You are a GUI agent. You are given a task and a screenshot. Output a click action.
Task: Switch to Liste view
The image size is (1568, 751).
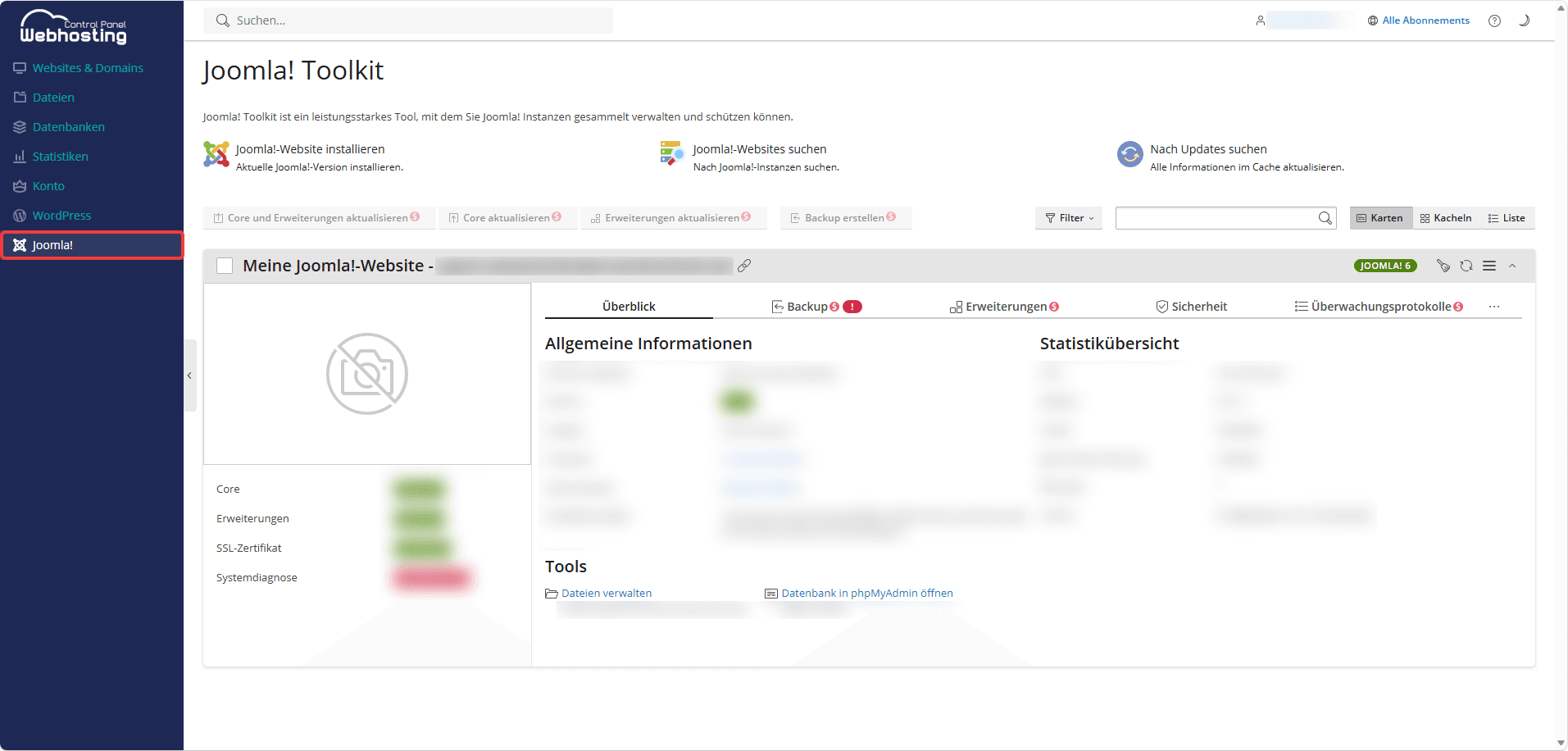click(x=1507, y=218)
